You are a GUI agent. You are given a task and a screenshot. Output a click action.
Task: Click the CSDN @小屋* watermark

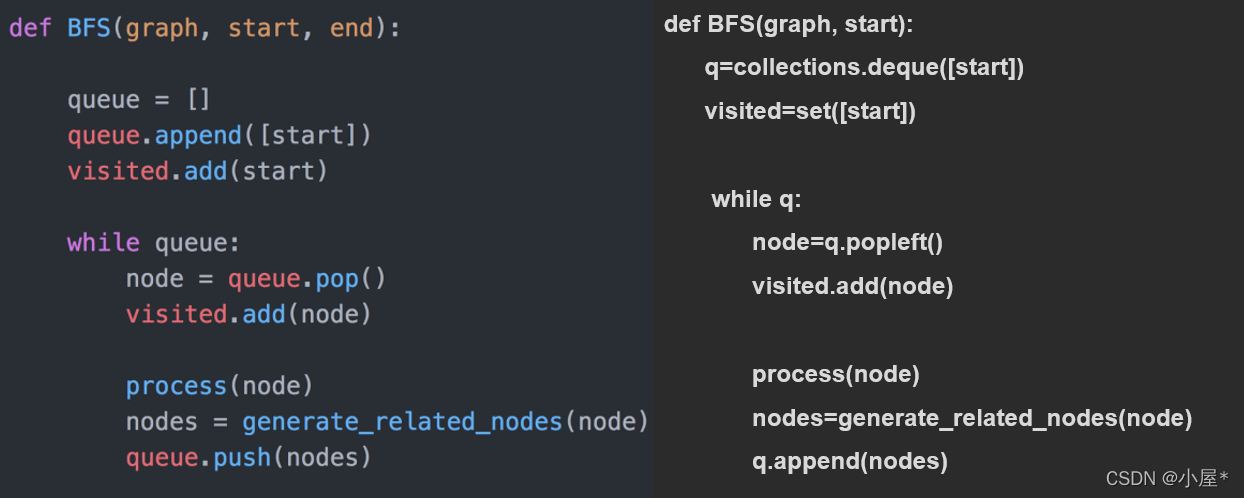tap(1168, 478)
